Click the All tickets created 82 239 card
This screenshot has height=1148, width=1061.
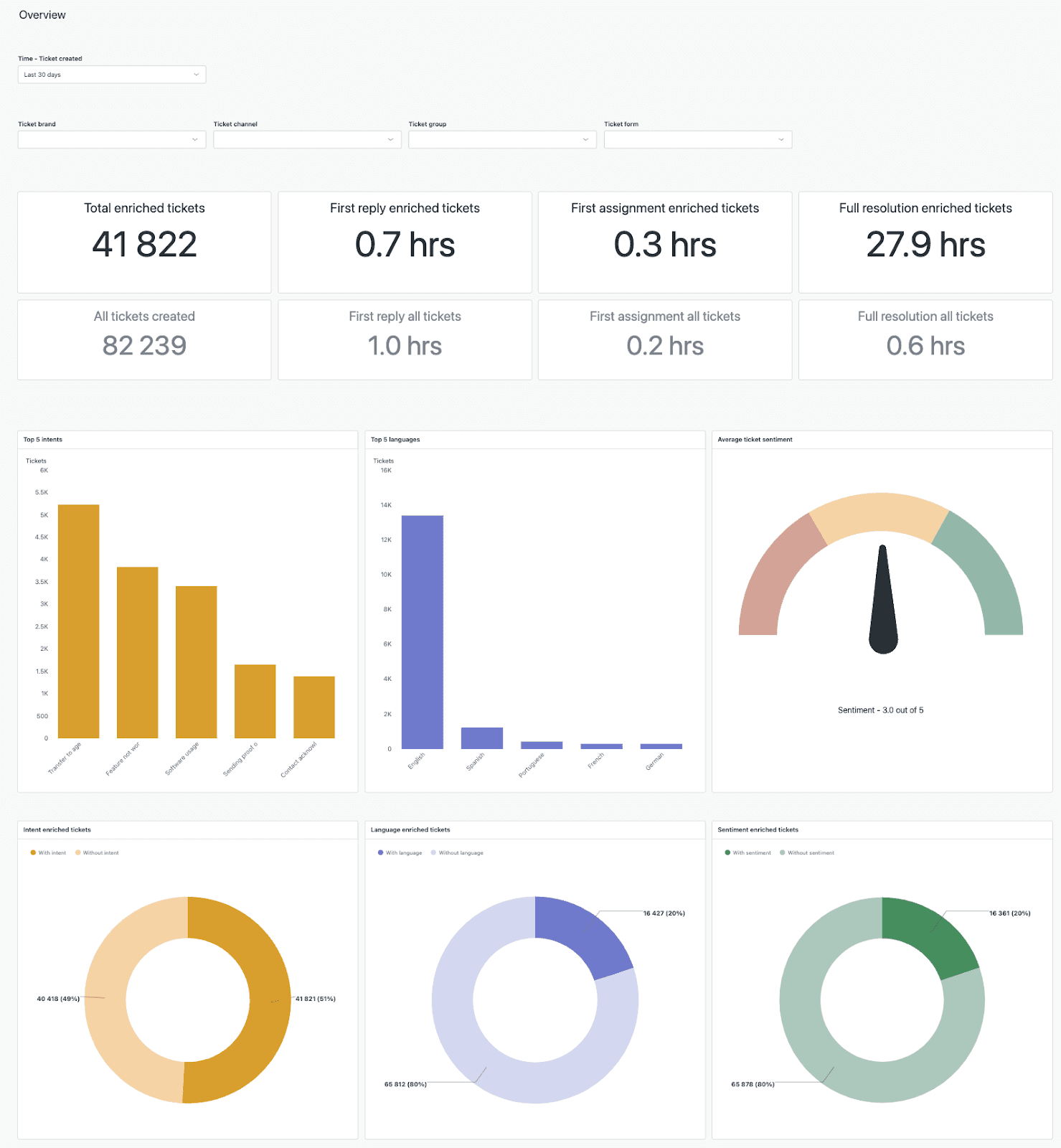(144, 339)
